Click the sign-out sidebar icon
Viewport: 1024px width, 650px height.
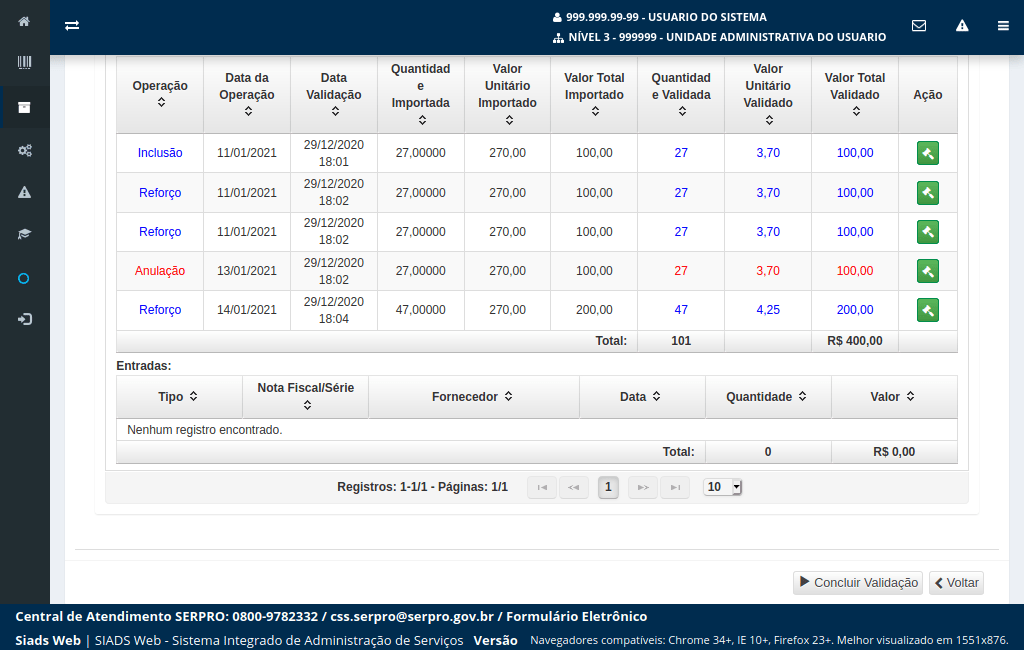click(x=24, y=319)
